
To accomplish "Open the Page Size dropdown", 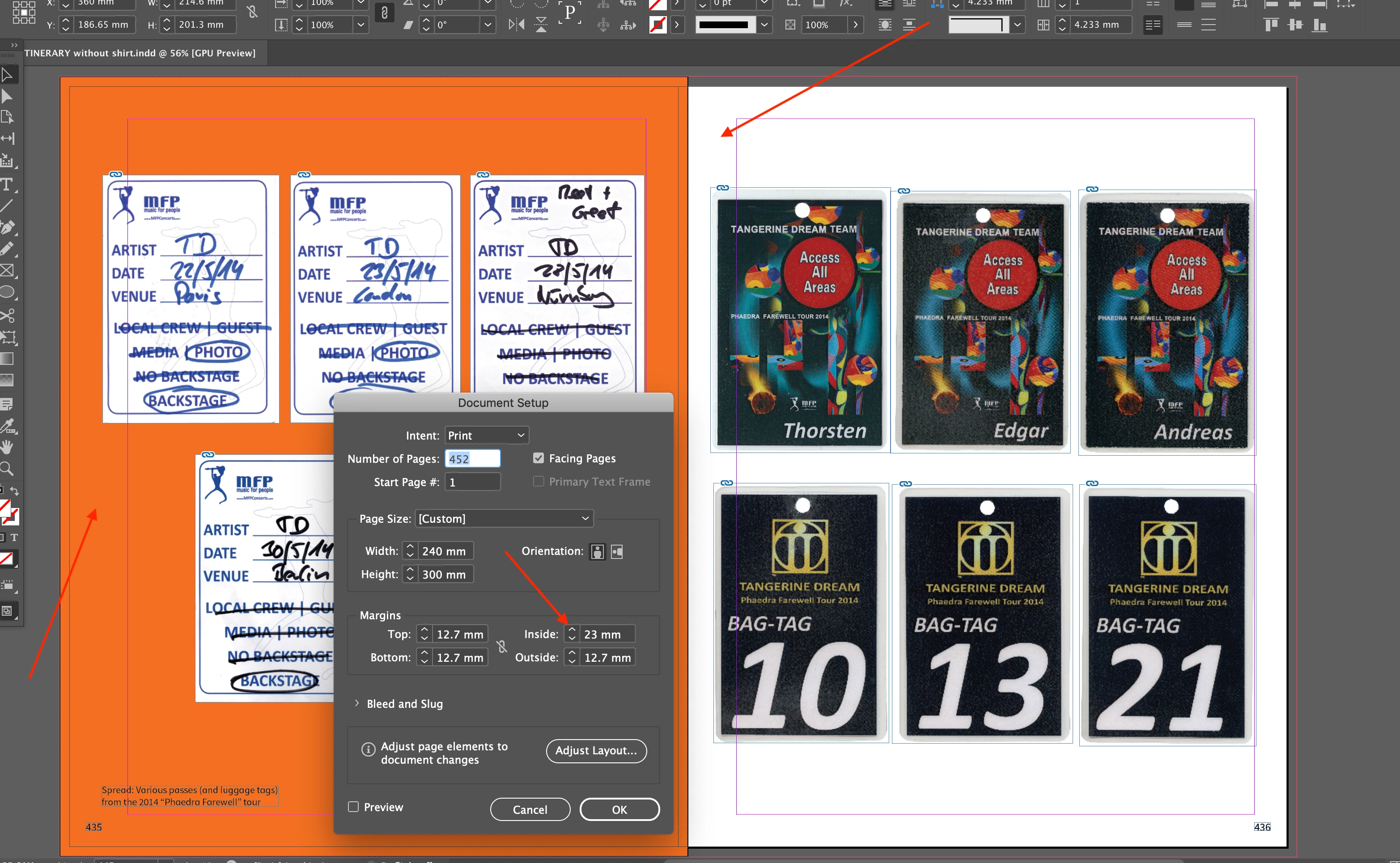I will tap(504, 518).
